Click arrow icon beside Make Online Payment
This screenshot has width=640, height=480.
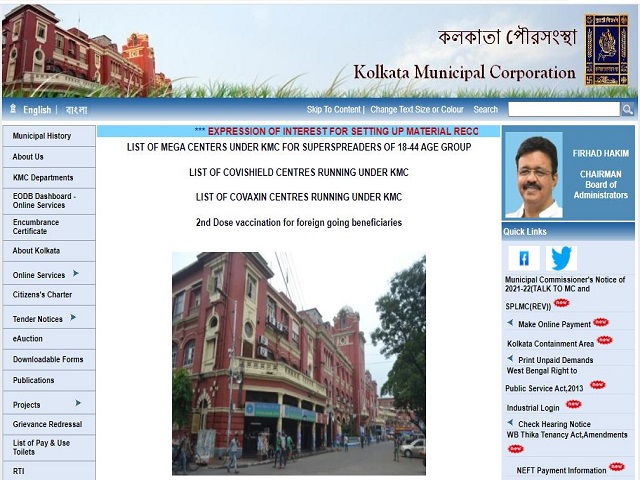click(510, 323)
